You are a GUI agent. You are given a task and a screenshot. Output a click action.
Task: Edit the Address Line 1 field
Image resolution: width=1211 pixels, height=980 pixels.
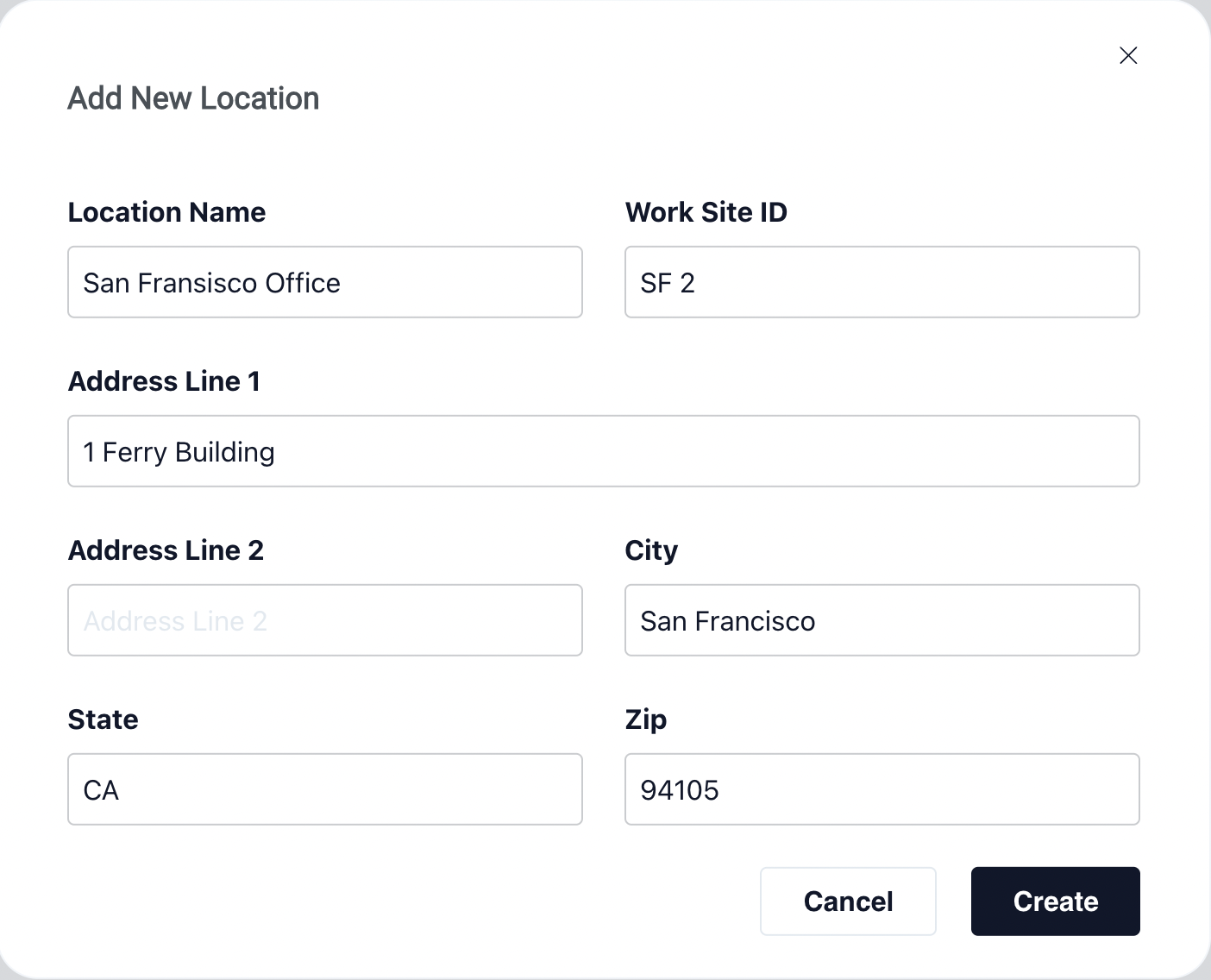pos(604,451)
